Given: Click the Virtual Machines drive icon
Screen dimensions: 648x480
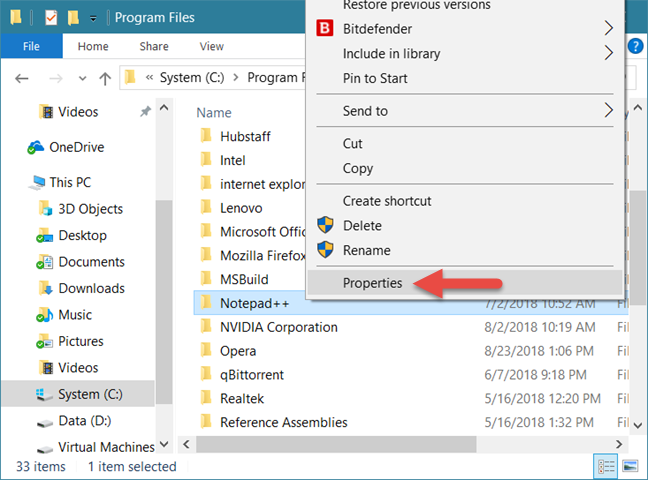Looking at the screenshot, I should click(x=45, y=449).
